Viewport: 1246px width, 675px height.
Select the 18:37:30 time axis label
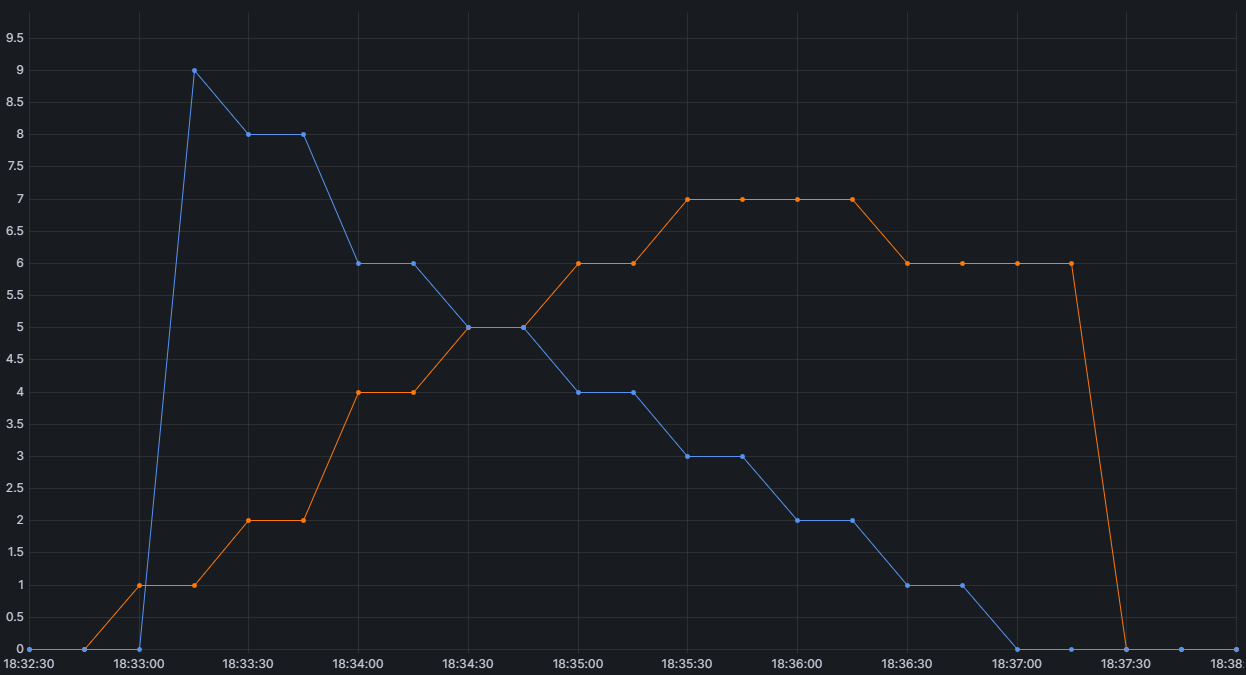[1126, 663]
